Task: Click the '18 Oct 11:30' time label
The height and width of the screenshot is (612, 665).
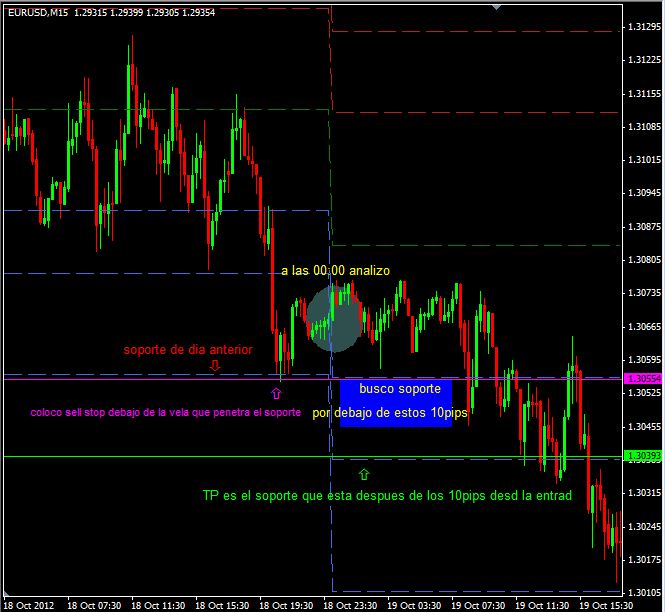Action: pos(158,605)
